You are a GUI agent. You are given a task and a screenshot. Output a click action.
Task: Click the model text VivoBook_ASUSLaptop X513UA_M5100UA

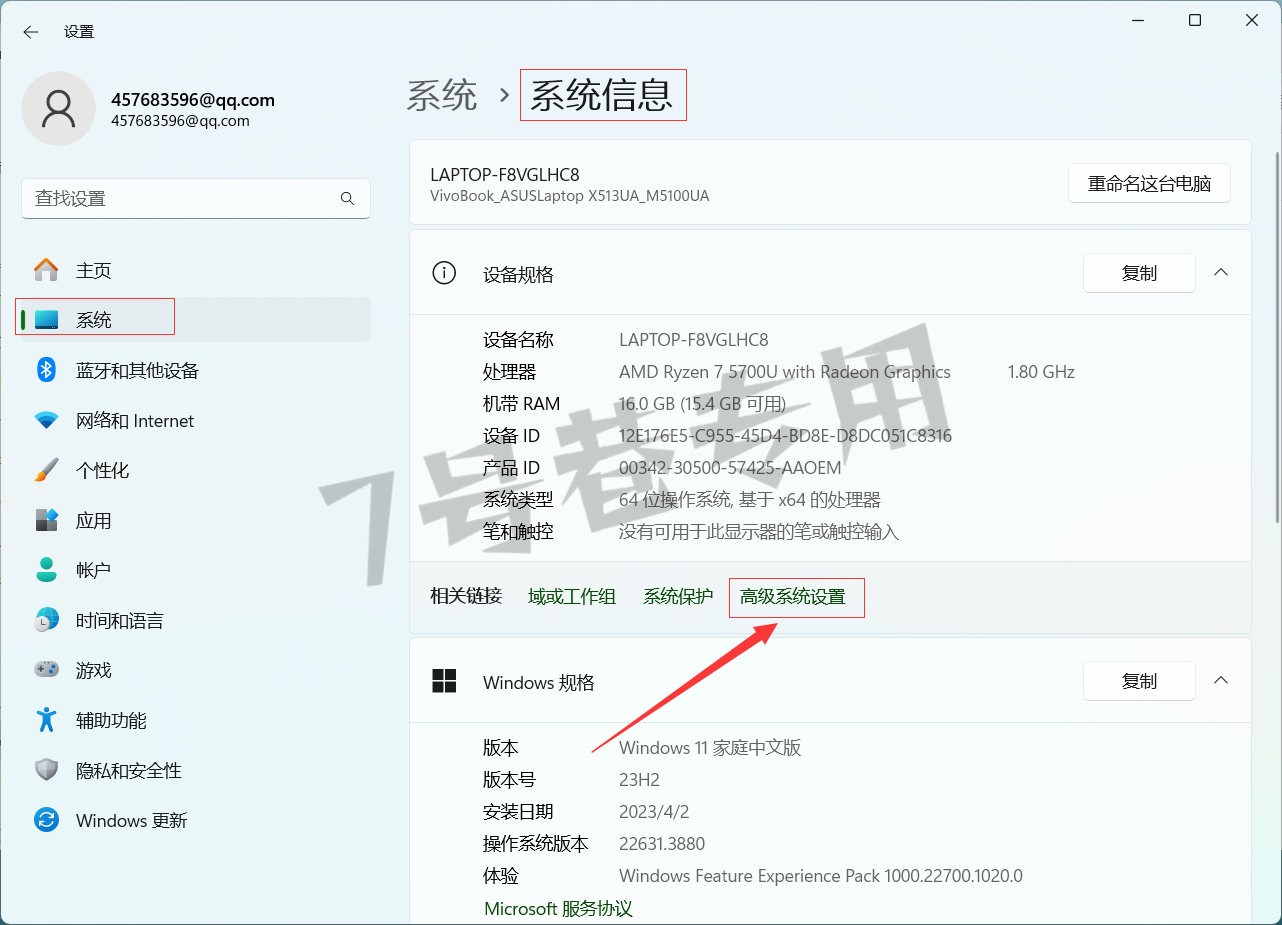(570, 196)
